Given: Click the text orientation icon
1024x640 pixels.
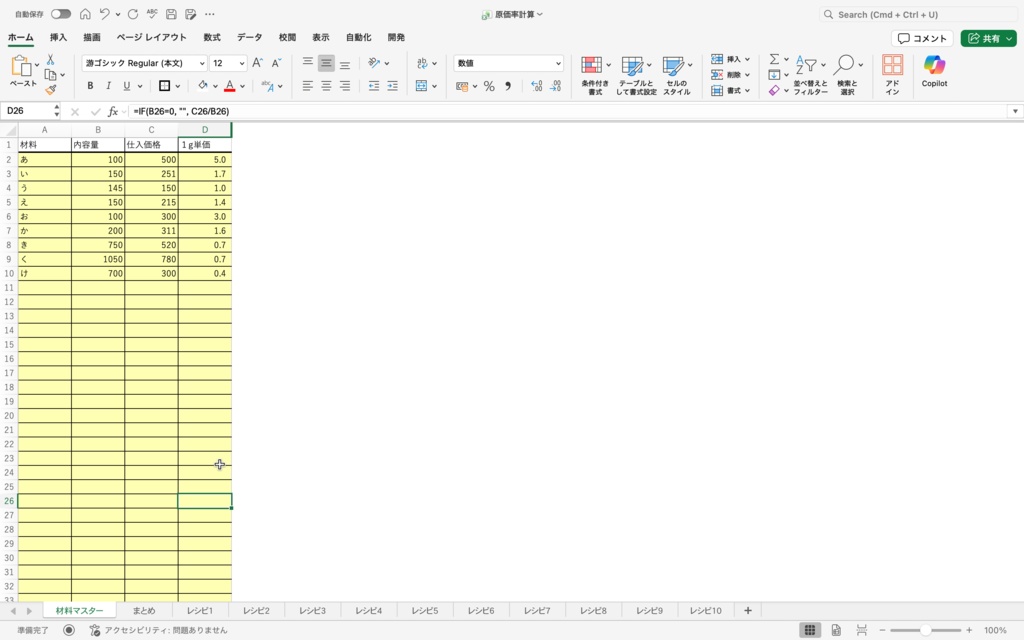Looking at the screenshot, I should 374,63.
